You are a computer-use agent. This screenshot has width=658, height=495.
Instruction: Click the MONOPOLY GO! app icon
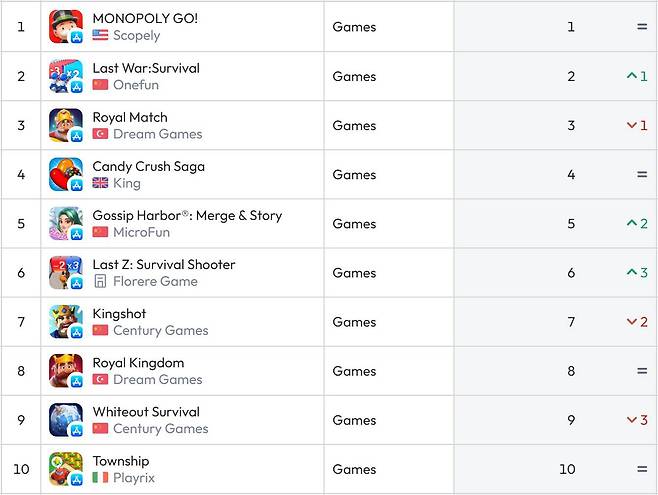[x=65, y=27]
